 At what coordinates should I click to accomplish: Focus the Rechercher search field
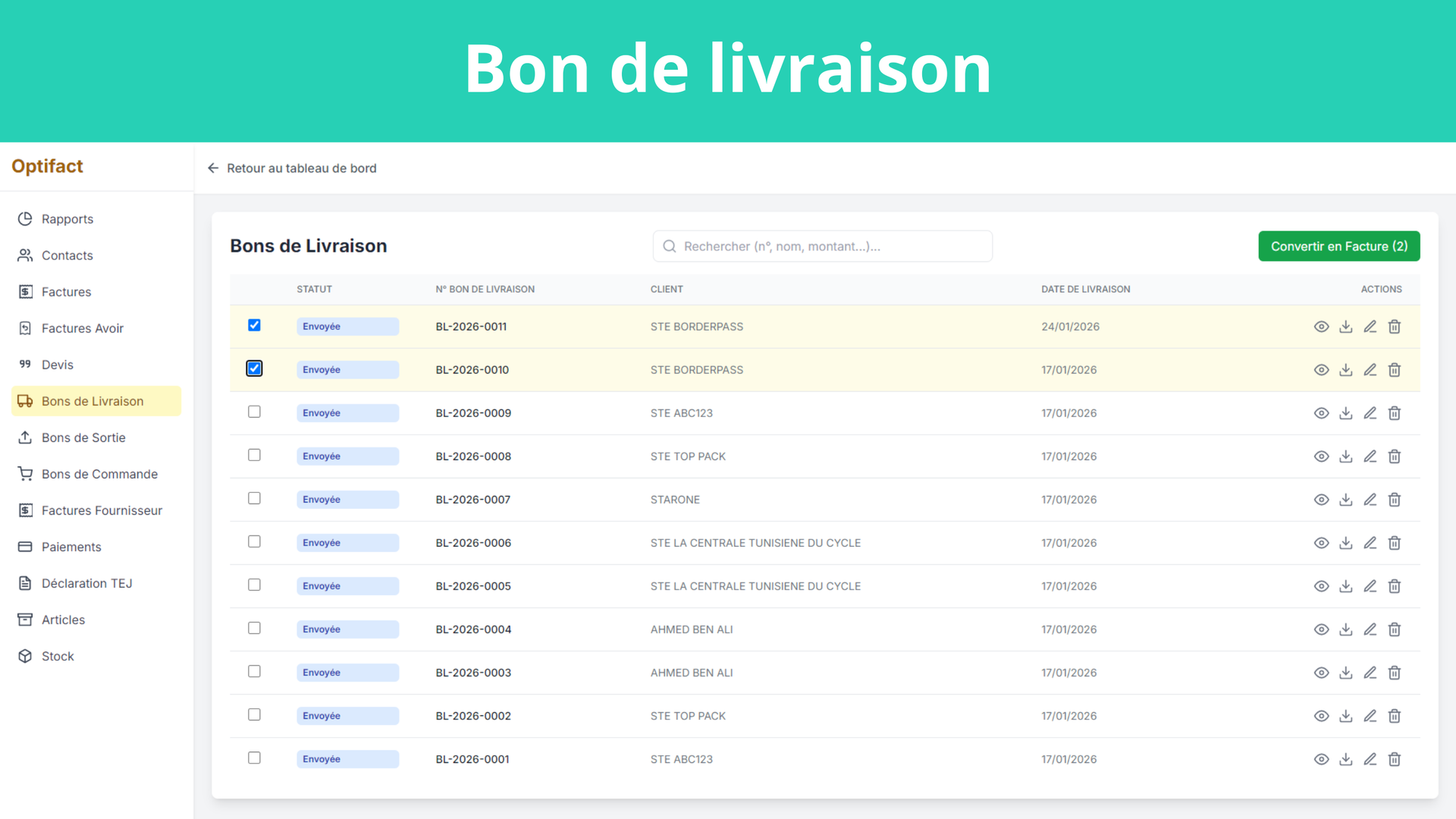(823, 246)
